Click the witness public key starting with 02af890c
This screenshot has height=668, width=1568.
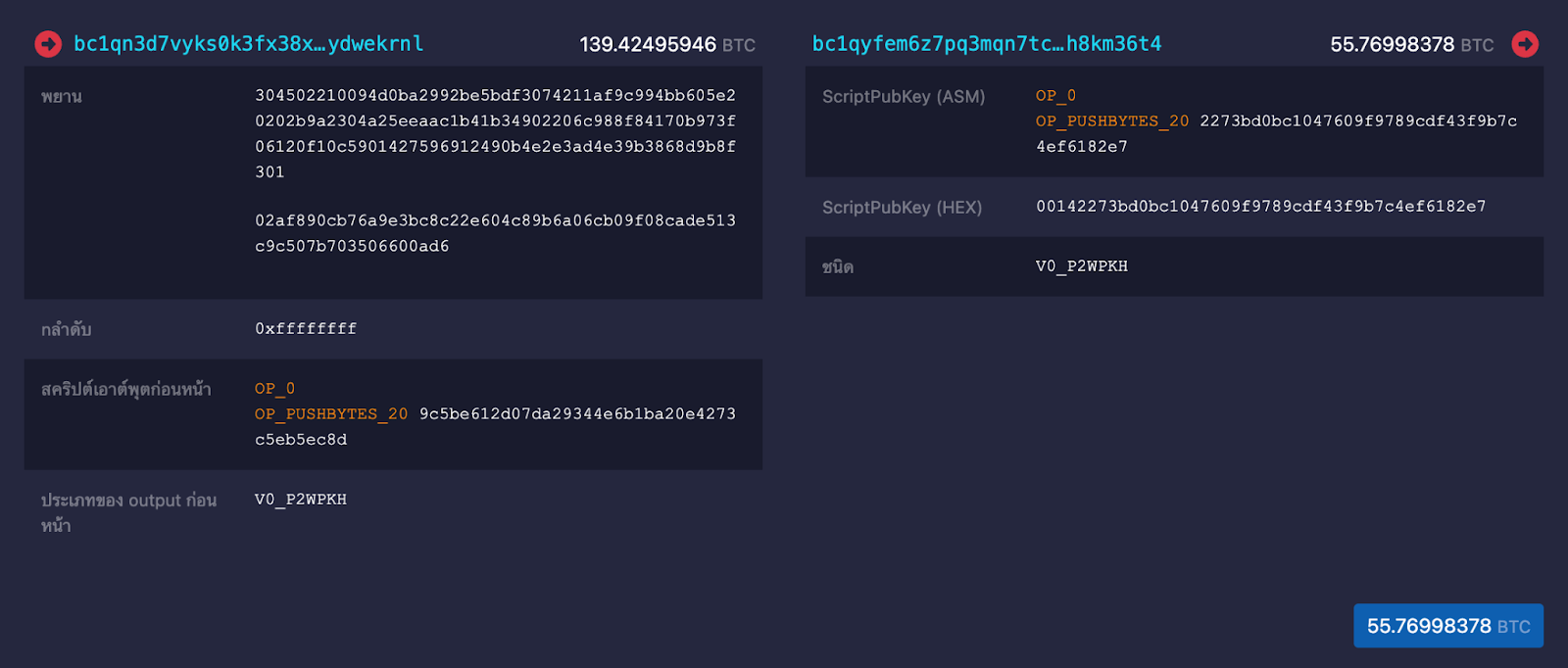(495, 233)
